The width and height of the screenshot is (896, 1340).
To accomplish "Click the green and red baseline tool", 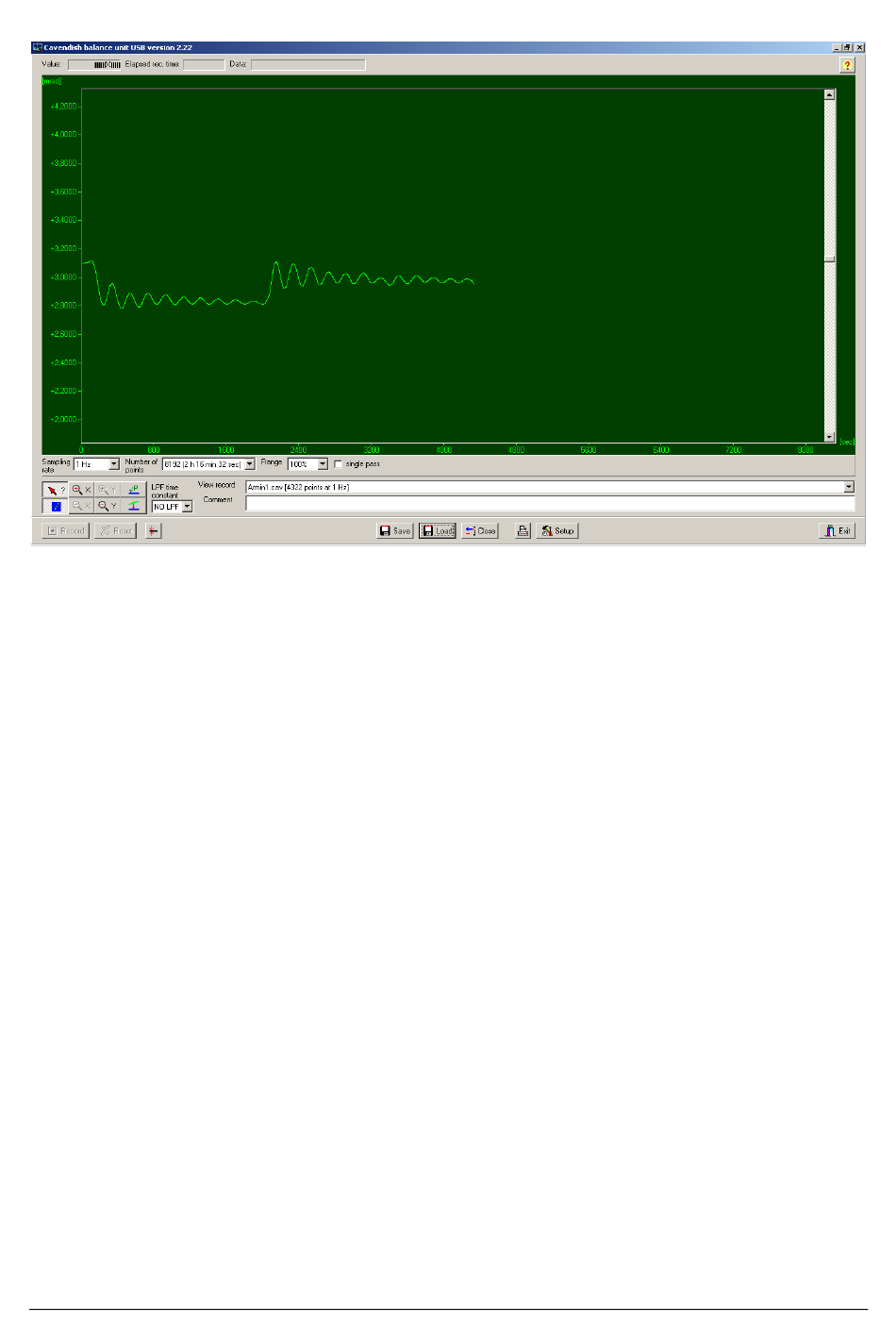I will pyautogui.click(x=134, y=506).
